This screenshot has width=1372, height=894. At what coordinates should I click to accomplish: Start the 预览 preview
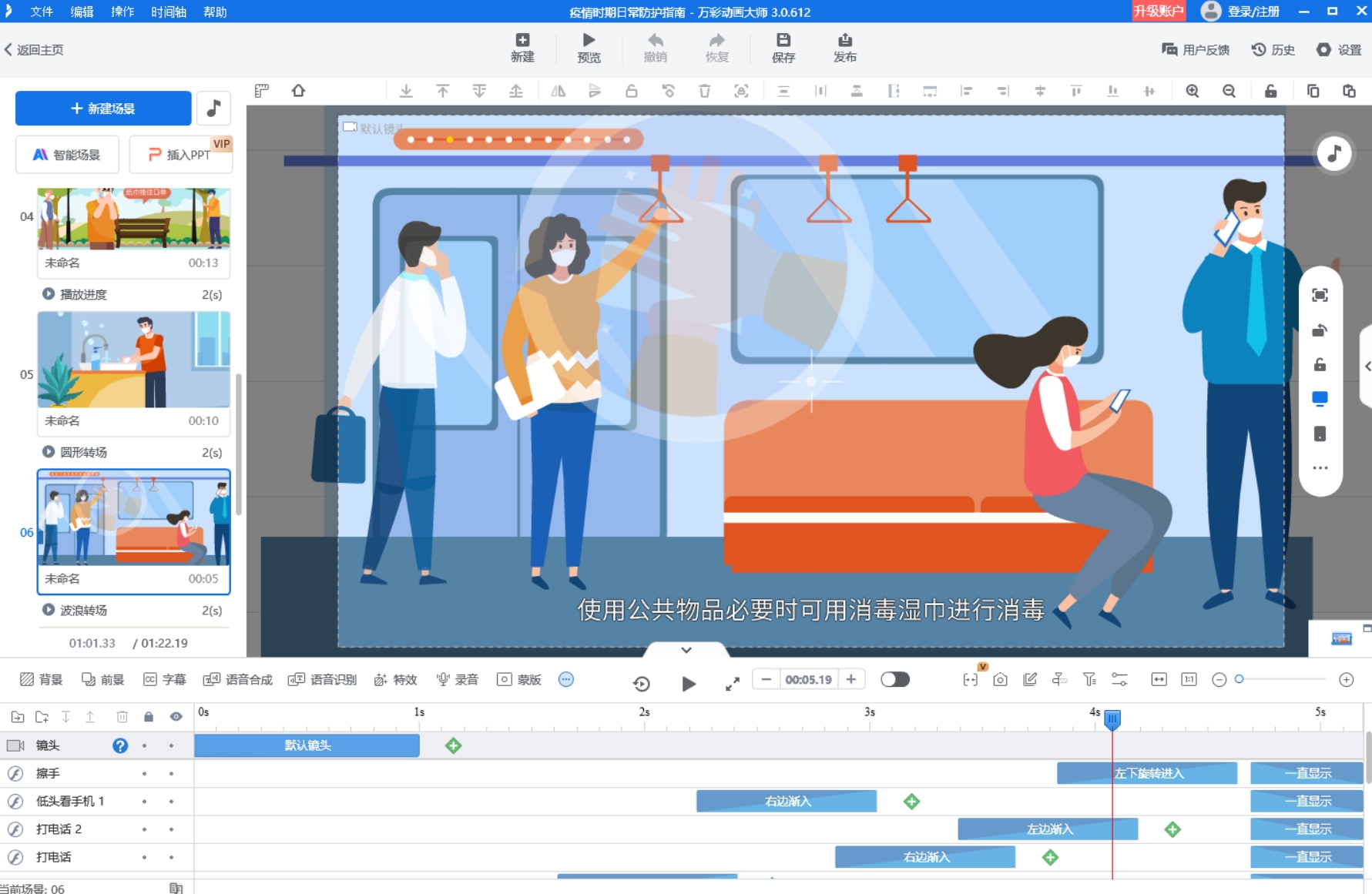coord(589,48)
